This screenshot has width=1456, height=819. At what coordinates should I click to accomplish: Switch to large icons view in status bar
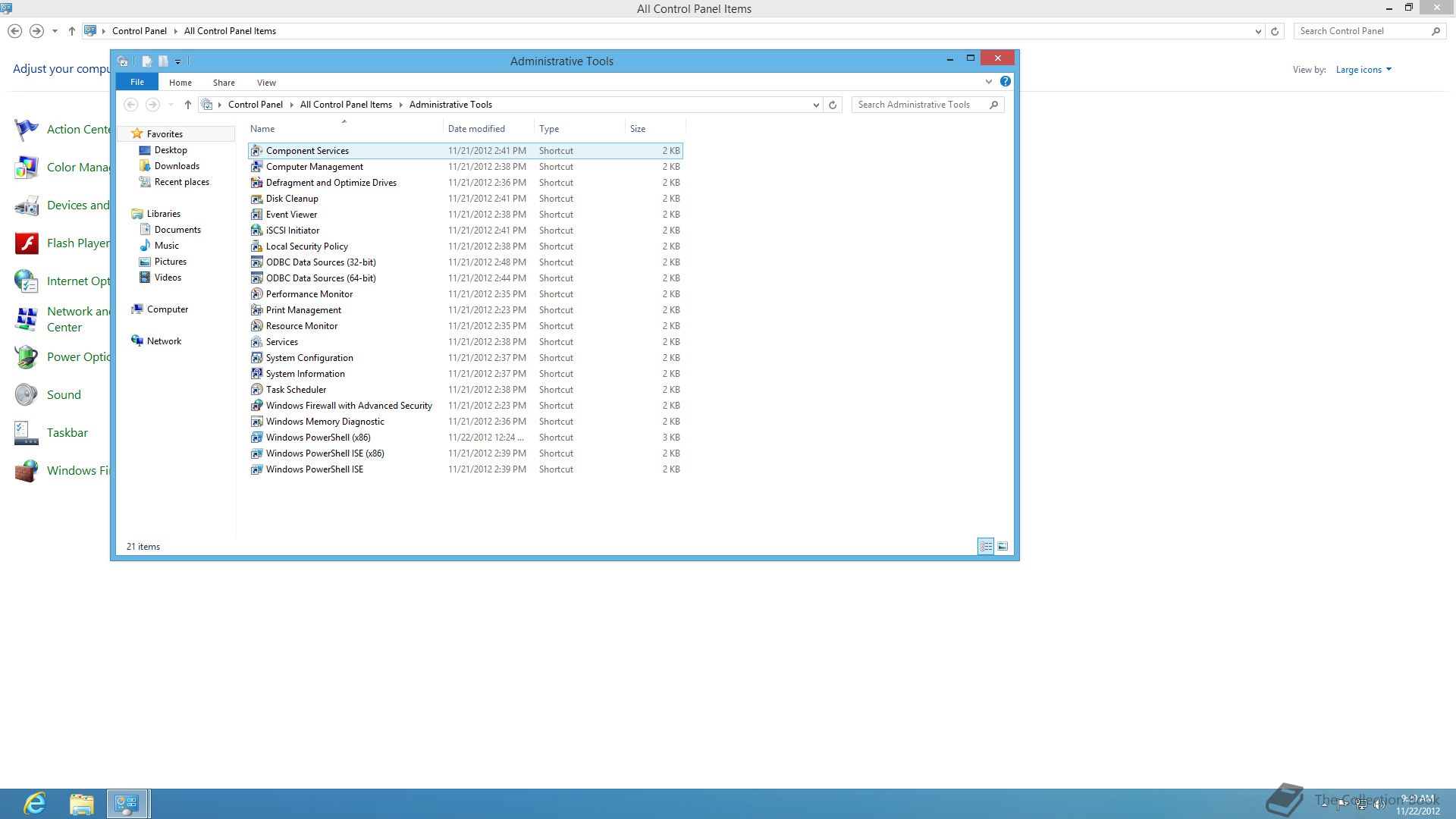coord(1003,546)
